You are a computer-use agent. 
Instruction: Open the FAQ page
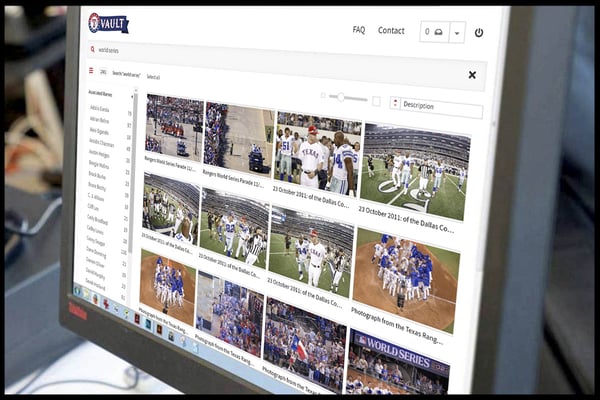pos(359,29)
